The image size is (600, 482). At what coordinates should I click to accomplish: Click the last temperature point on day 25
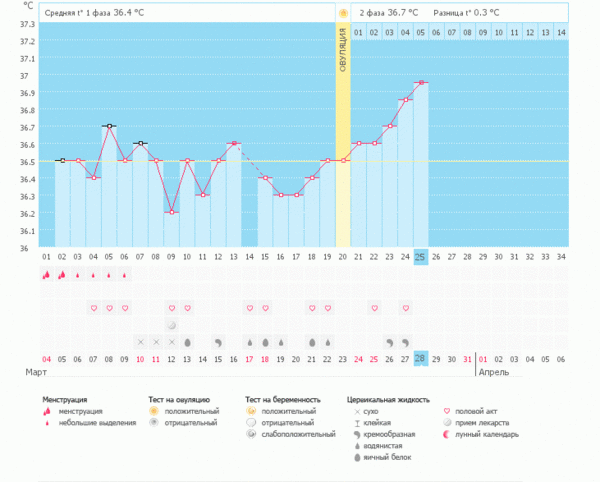click(x=421, y=83)
